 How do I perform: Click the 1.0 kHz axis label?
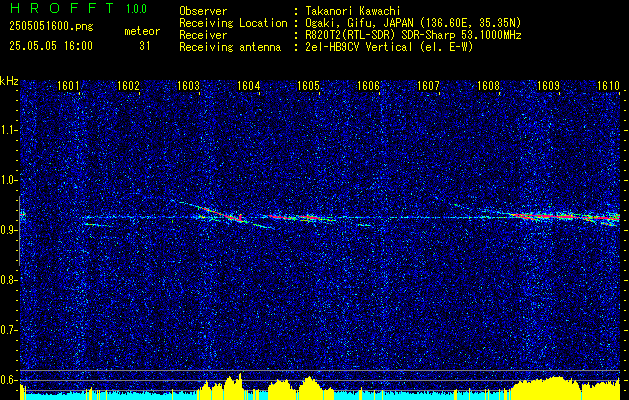pyautogui.click(x=8, y=180)
